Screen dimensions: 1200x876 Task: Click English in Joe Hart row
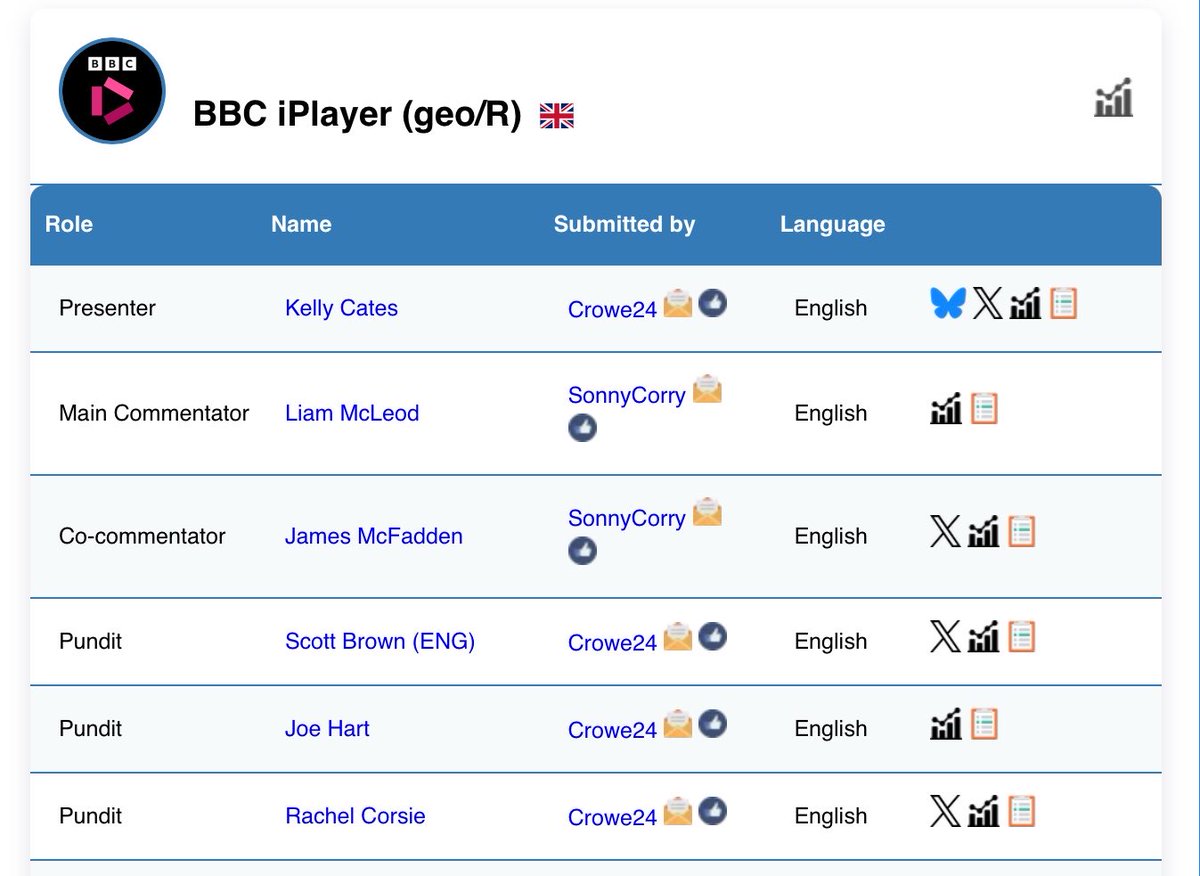click(831, 728)
